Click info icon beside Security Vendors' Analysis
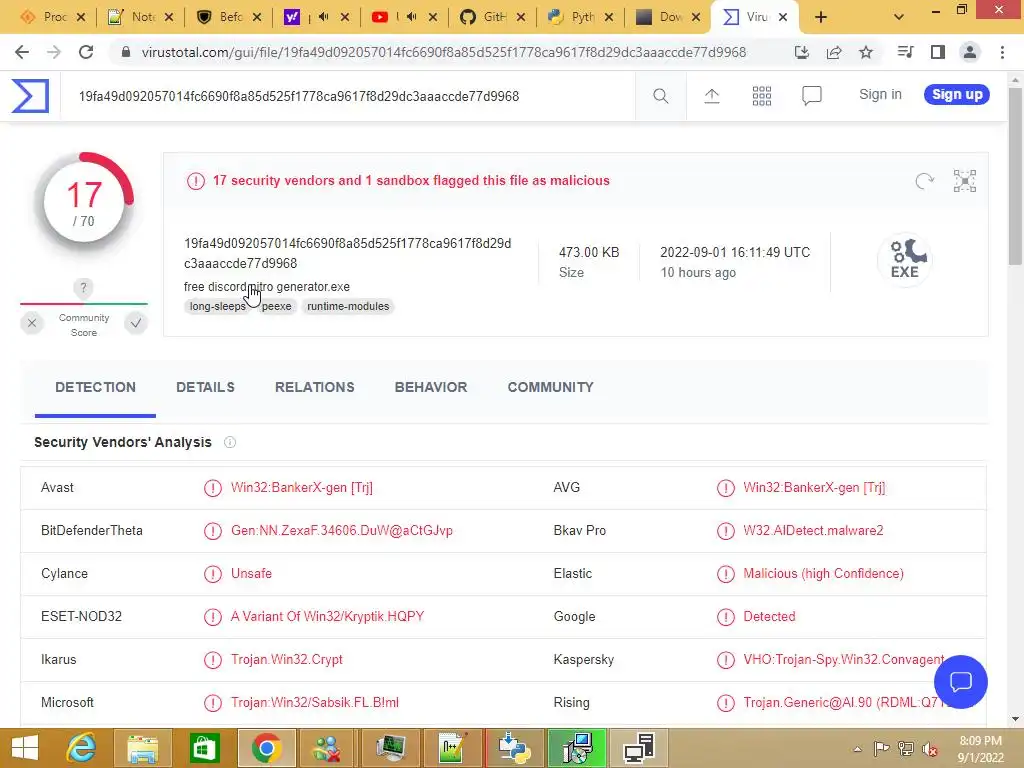The image size is (1024, 768). (x=230, y=442)
